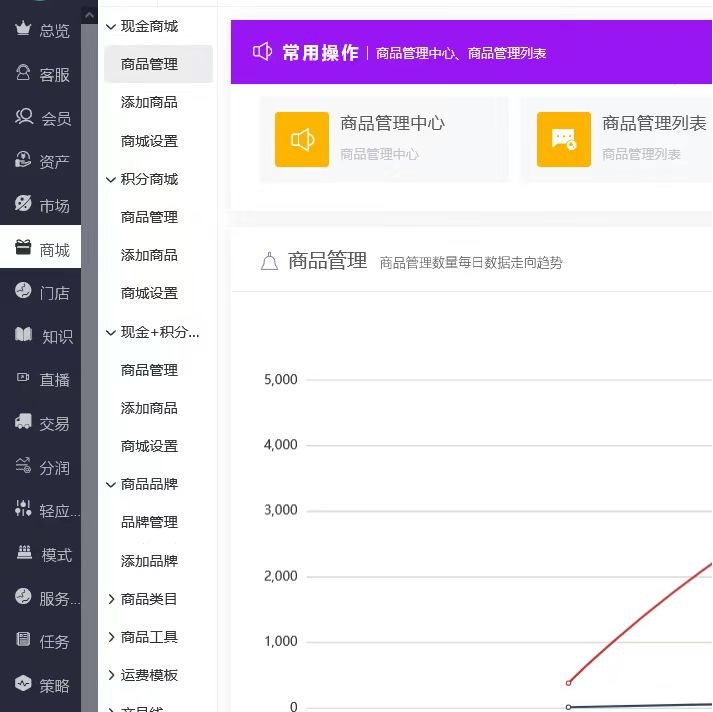
Task: Open 添加商品 under 现金+积分
Action: pos(149,408)
